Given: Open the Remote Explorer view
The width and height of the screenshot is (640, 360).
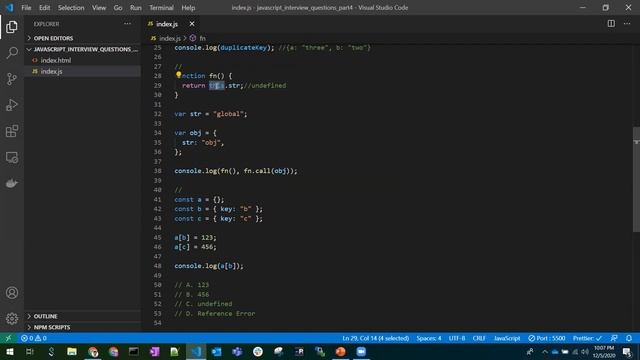Looking at the screenshot, I should 12,157.
